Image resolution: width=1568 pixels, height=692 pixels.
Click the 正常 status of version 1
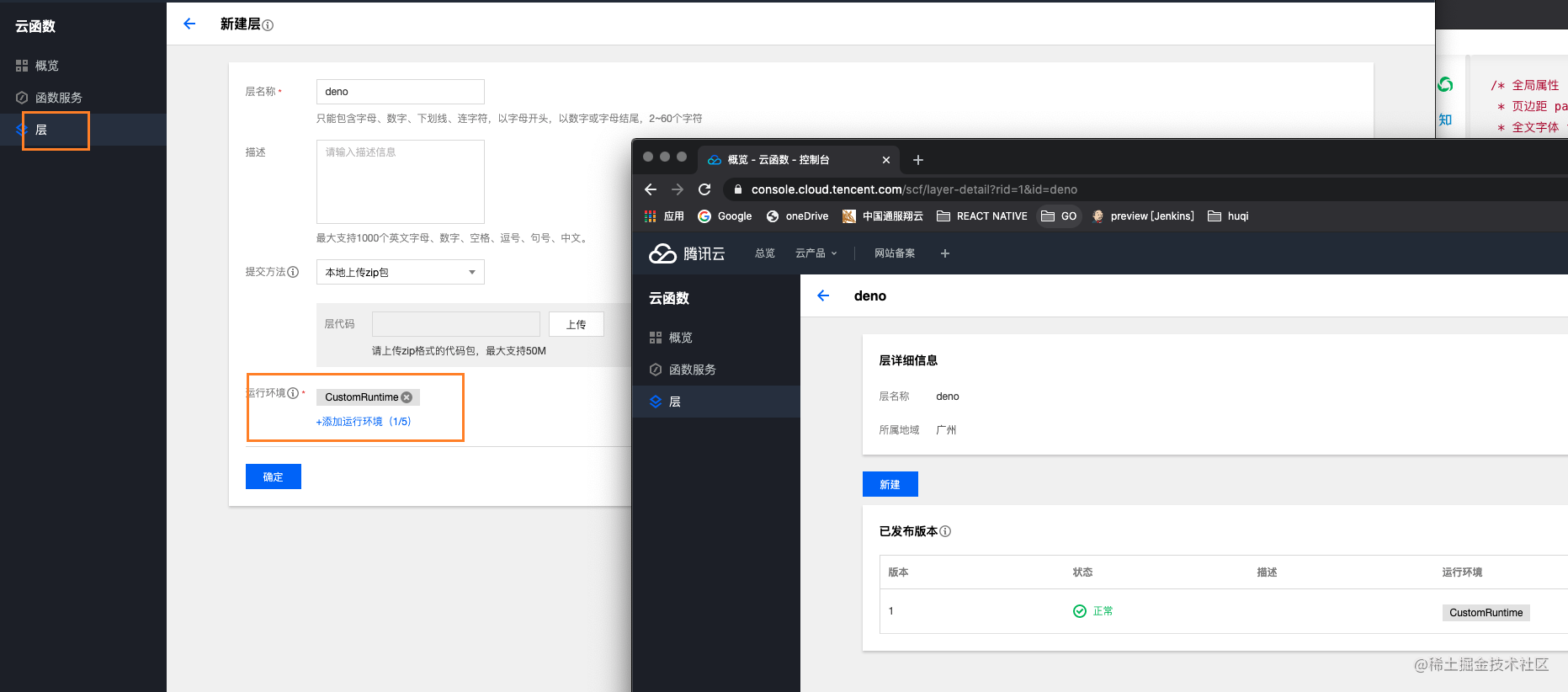(1092, 611)
